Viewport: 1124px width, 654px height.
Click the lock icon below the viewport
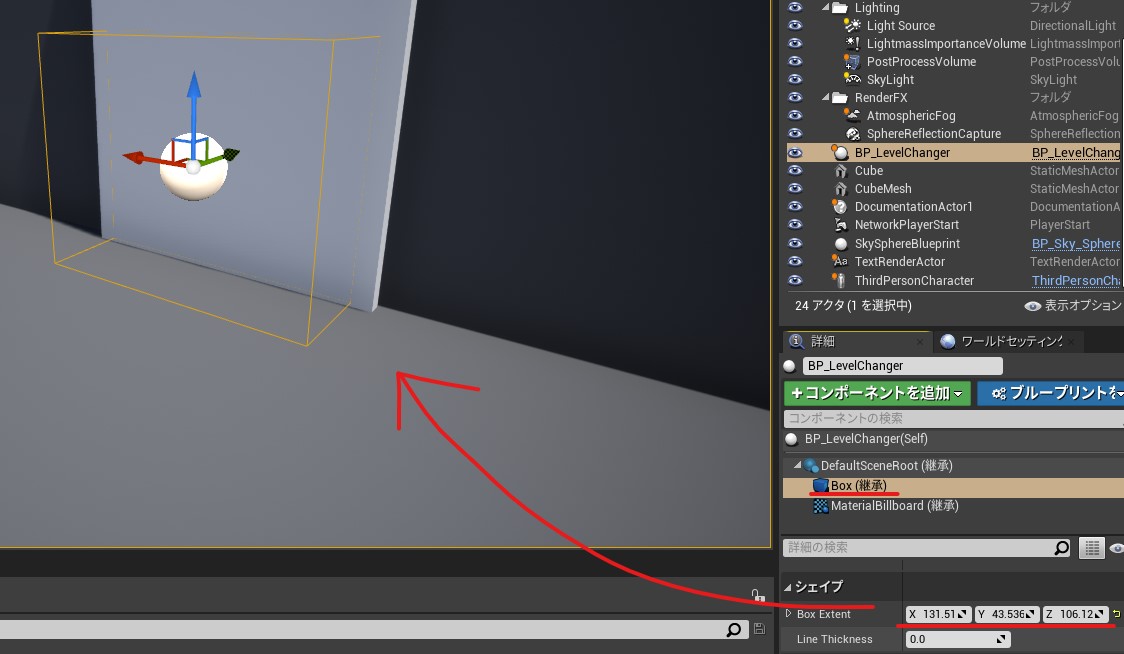(x=758, y=595)
